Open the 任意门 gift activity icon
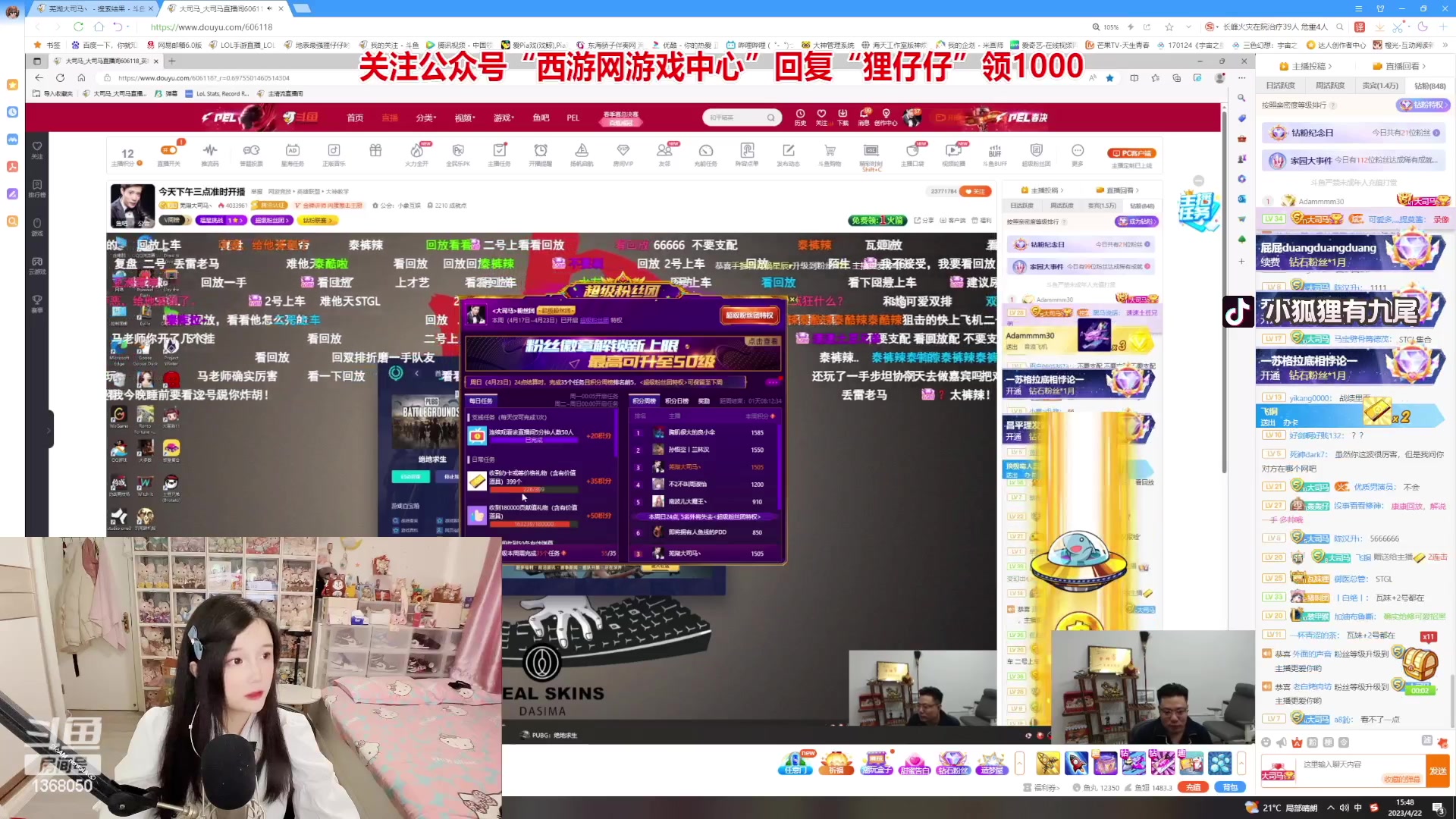Image resolution: width=1456 pixels, height=819 pixels. (795, 763)
